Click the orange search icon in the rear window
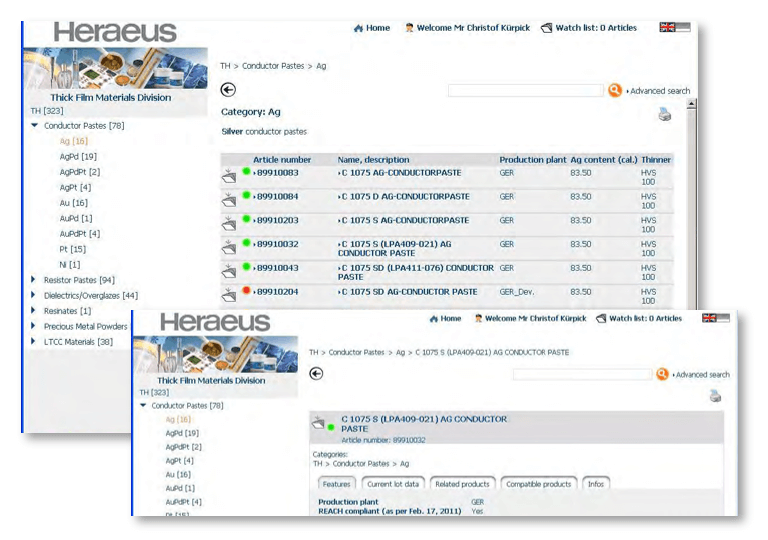 (615, 90)
